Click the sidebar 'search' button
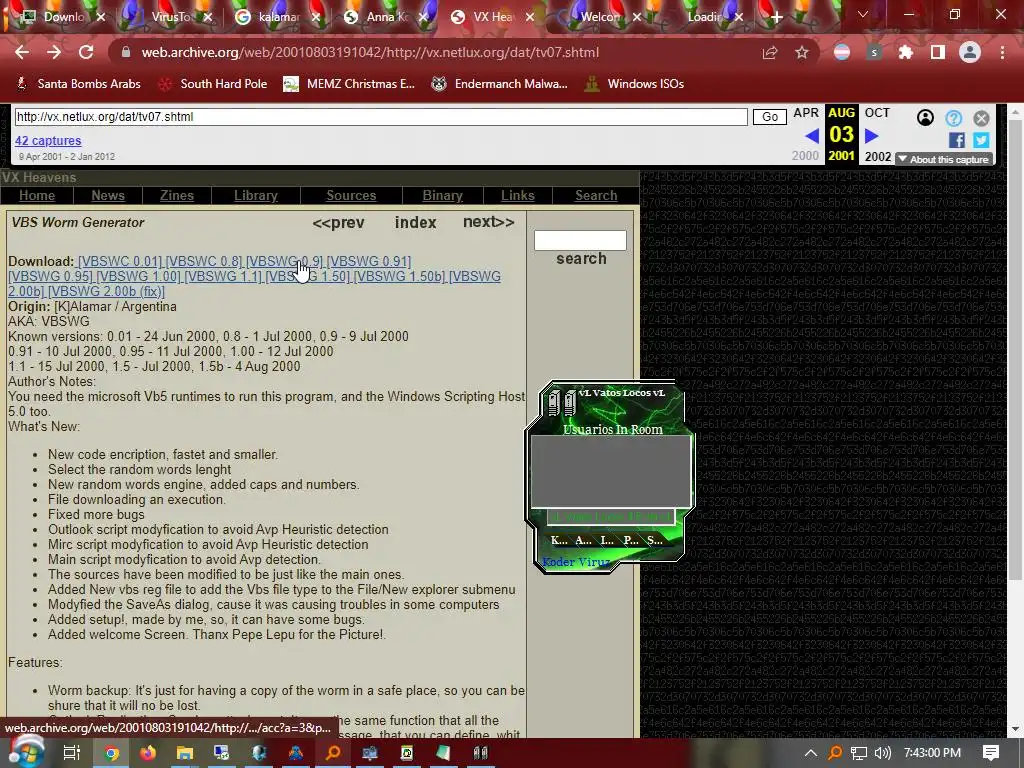The image size is (1024, 768). [581, 259]
